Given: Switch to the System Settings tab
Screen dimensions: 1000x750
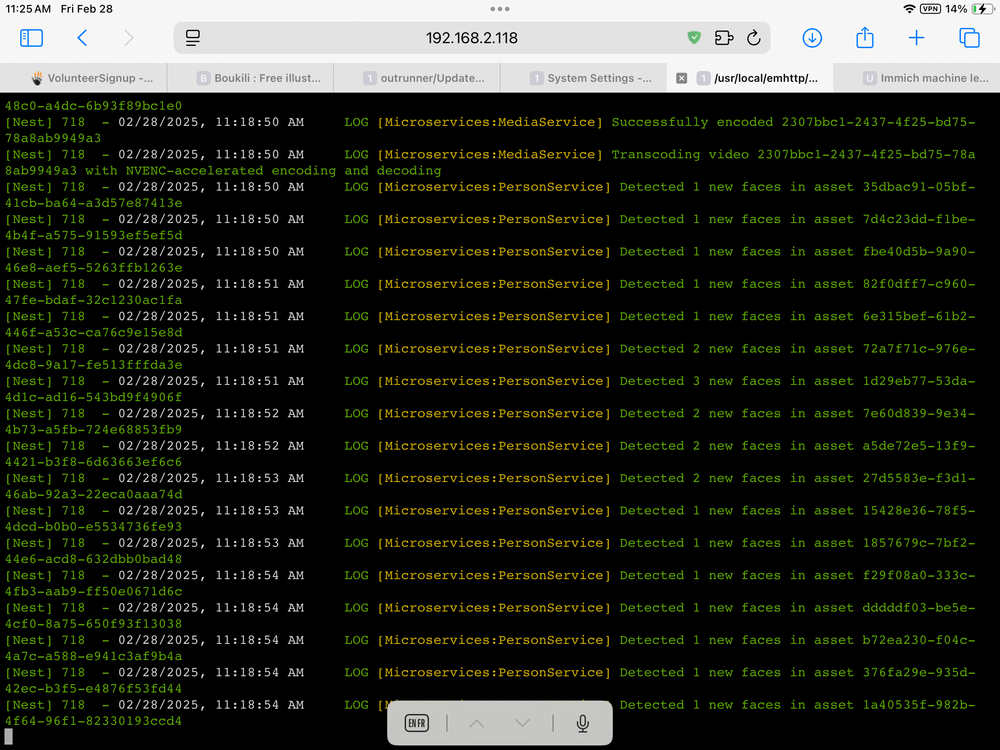Looking at the screenshot, I should coord(584,78).
